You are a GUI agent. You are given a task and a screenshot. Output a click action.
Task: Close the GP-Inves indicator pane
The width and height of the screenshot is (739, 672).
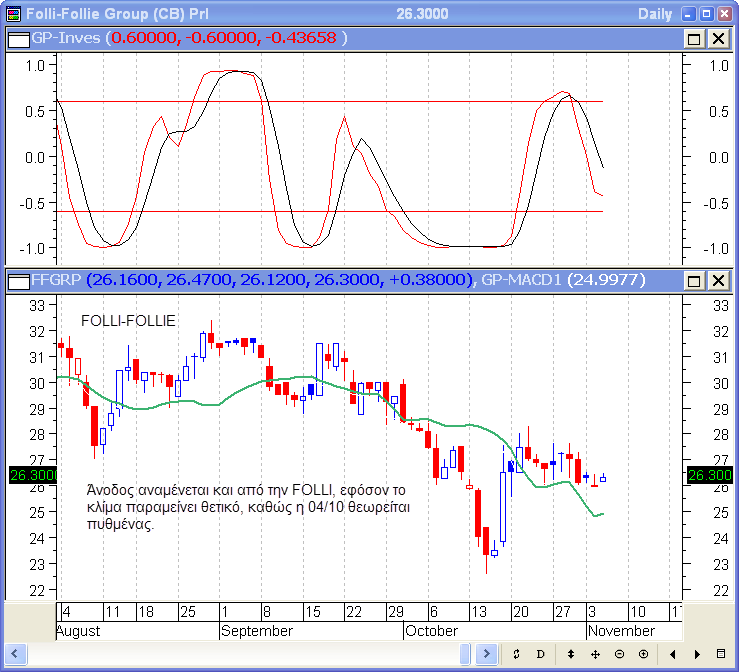718,38
